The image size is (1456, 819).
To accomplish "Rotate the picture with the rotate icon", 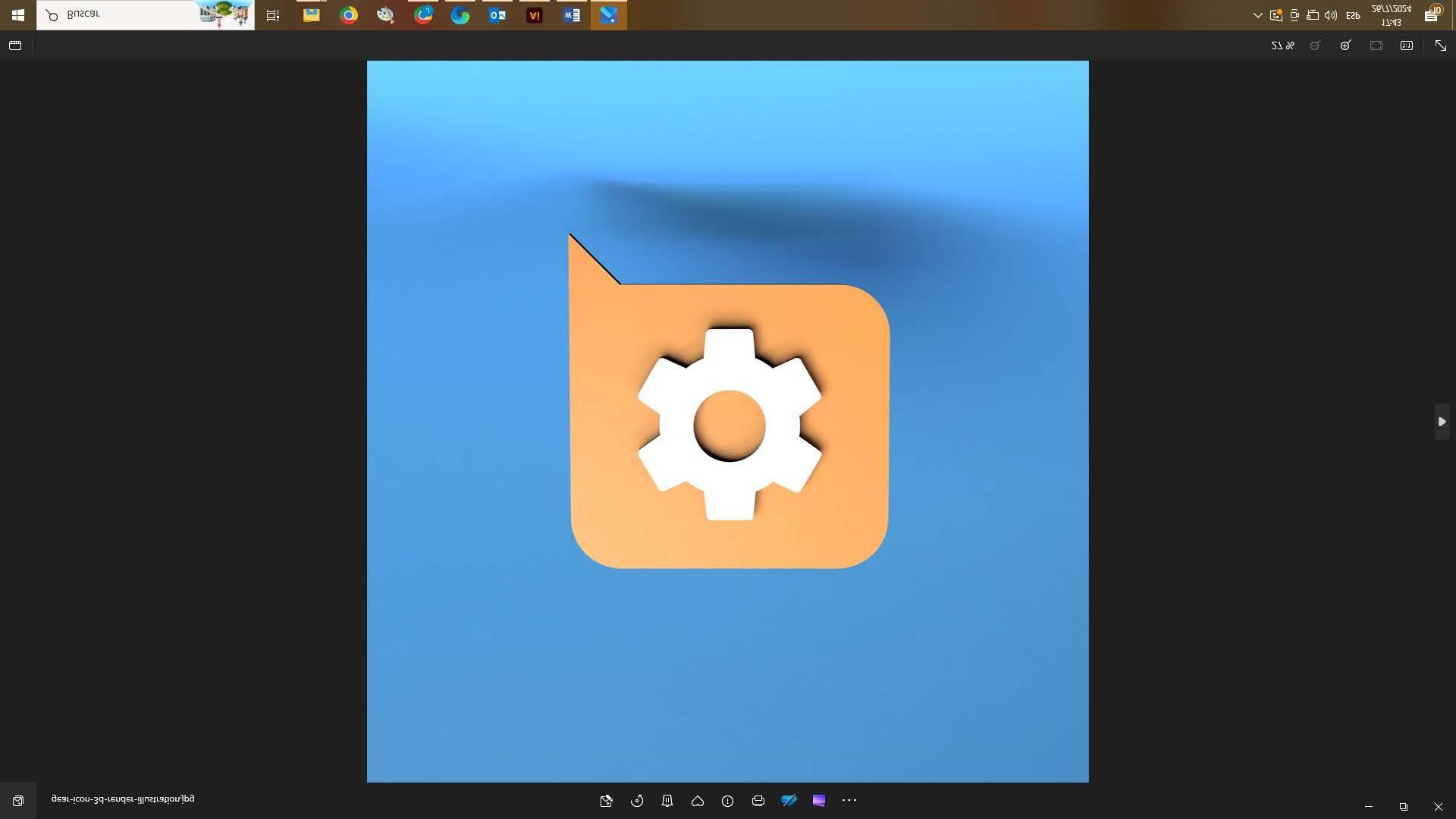I will click(x=637, y=801).
